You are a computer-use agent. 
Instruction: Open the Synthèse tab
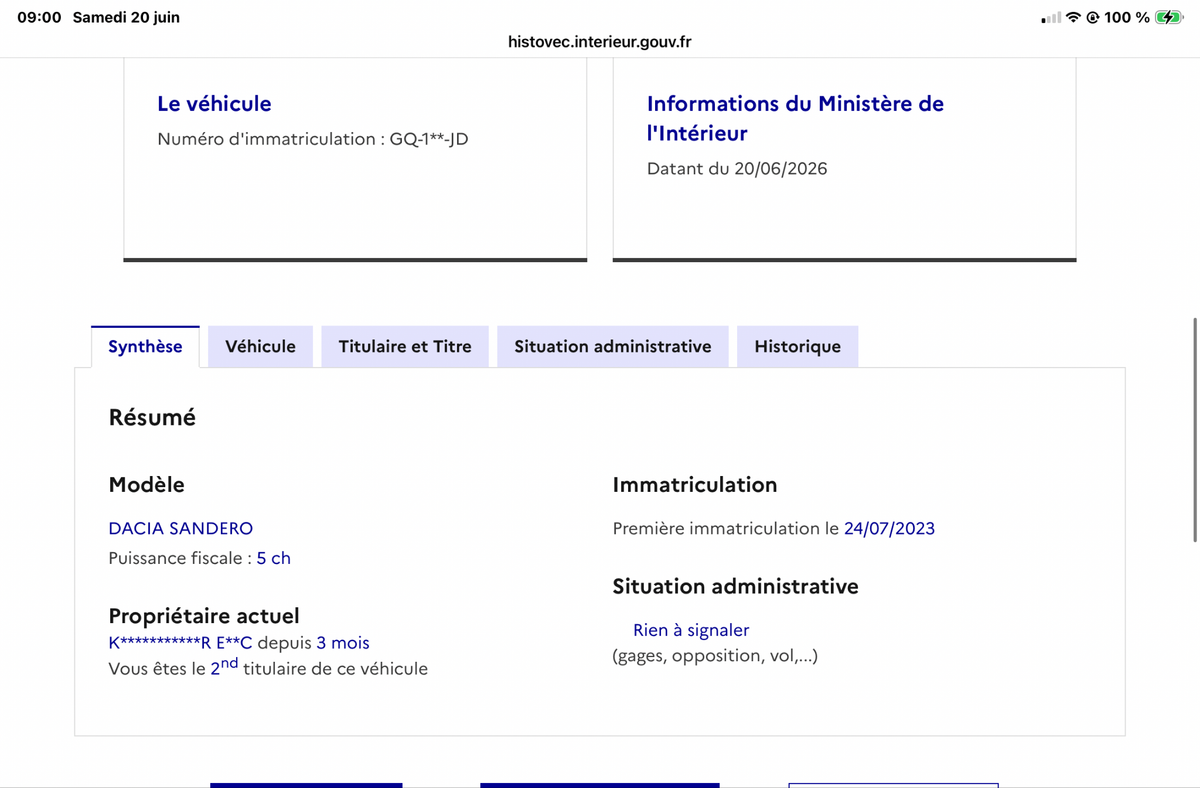tap(145, 346)
